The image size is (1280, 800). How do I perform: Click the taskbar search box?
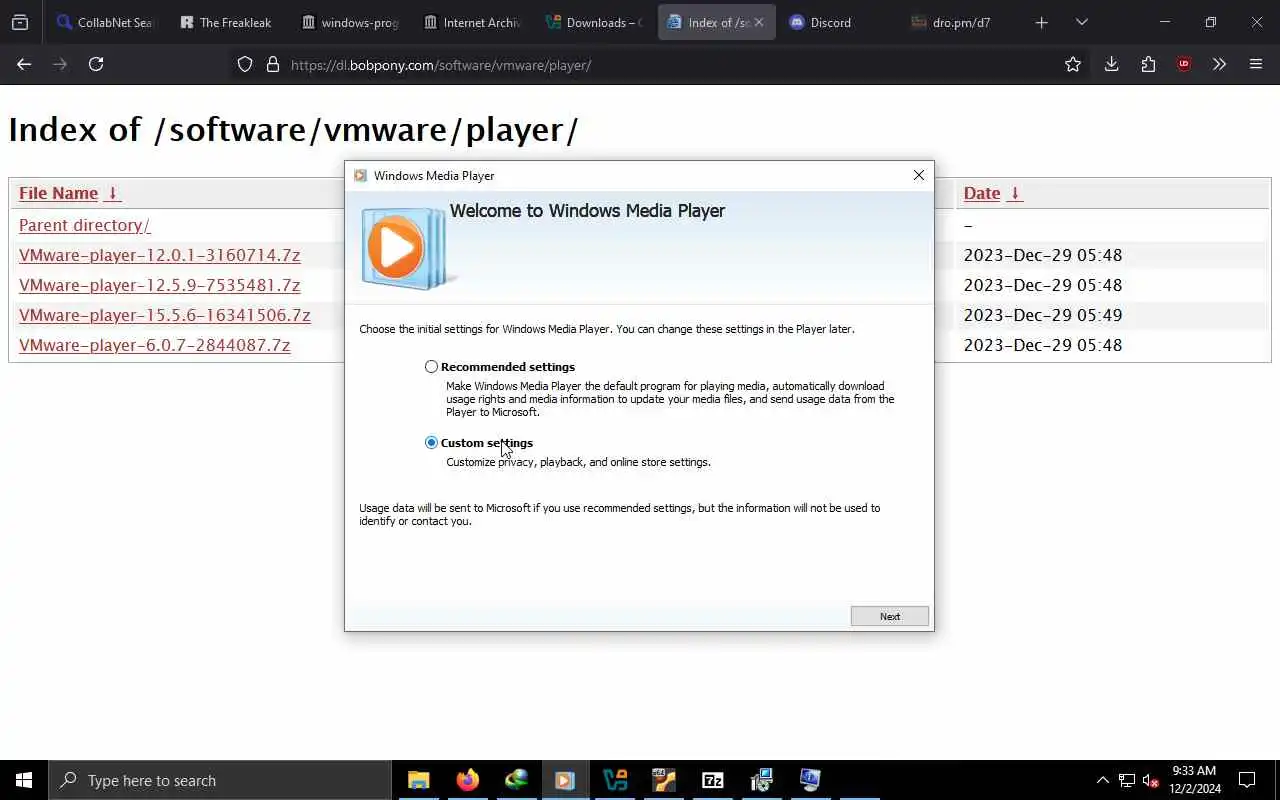220,780
